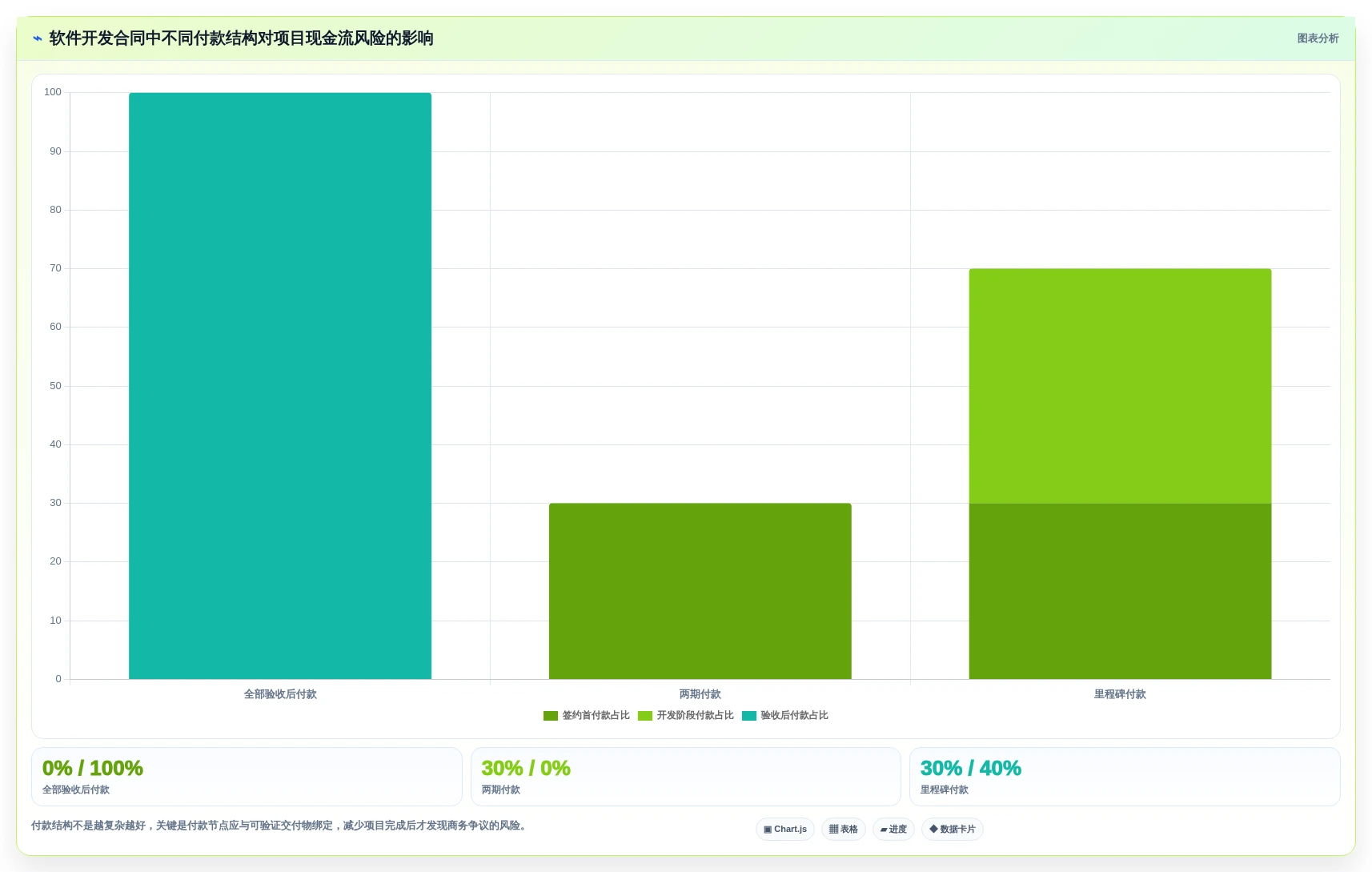Select the 30% / 0% data card
The width and height of the screenshot is (1372, 872).
[x=686, y=777]
